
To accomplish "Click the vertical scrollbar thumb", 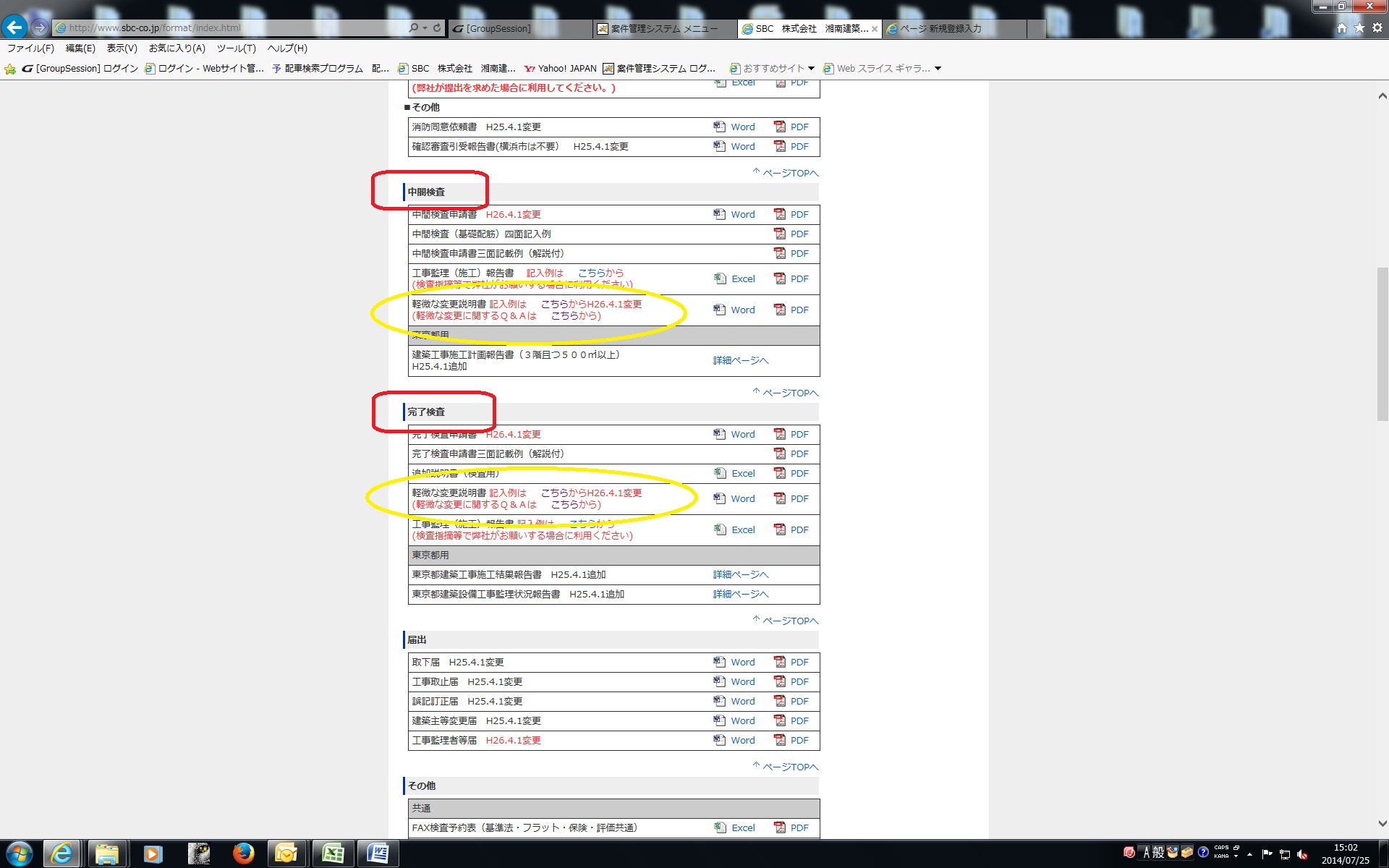I will pyautogui.click(x=1382, y=344).
